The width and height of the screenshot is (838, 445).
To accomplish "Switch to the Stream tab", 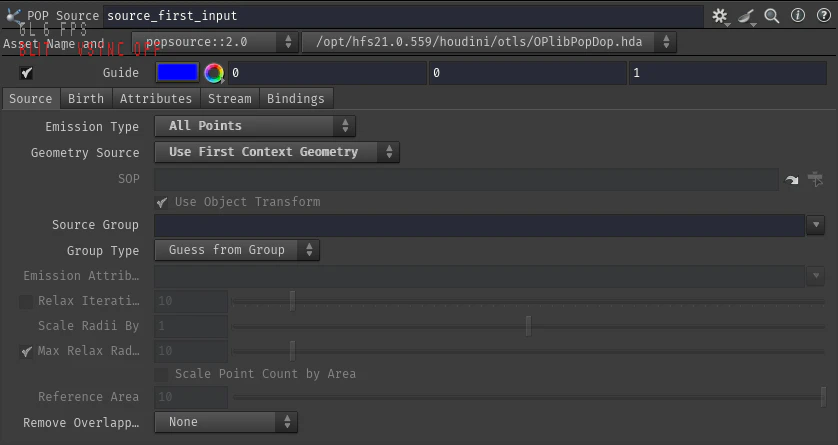I will pos(230,99).
